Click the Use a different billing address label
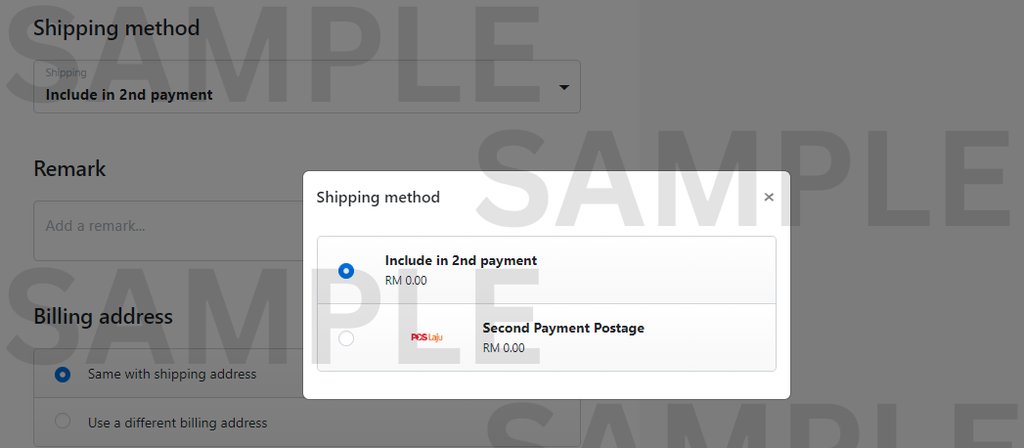The height and width of the screenshot is (448, 1024). click(x=178, y=422)
